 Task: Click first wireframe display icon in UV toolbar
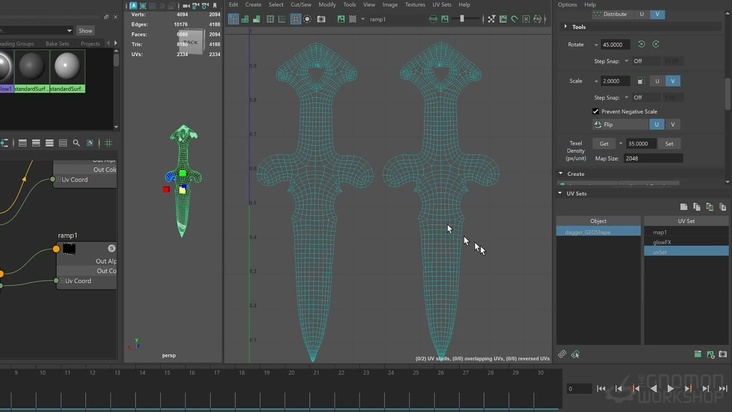(232, 19)
